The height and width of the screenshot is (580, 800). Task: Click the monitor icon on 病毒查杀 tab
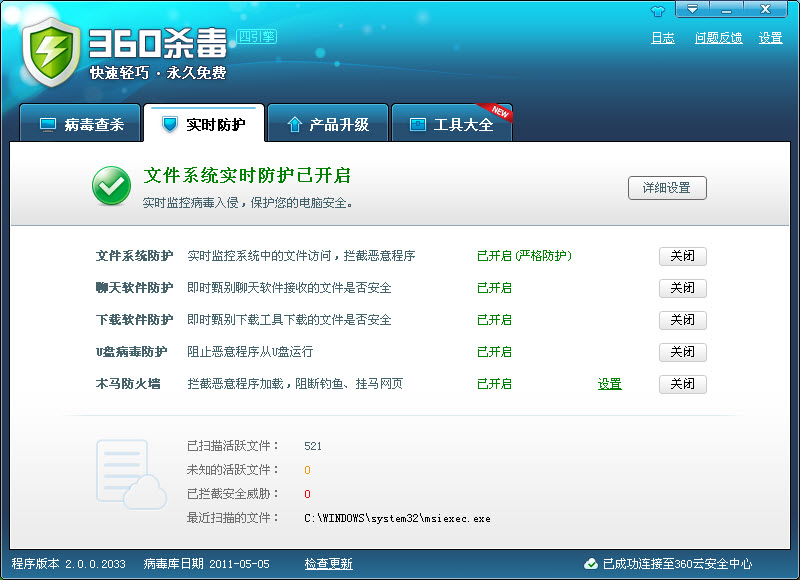click(48, 124)
